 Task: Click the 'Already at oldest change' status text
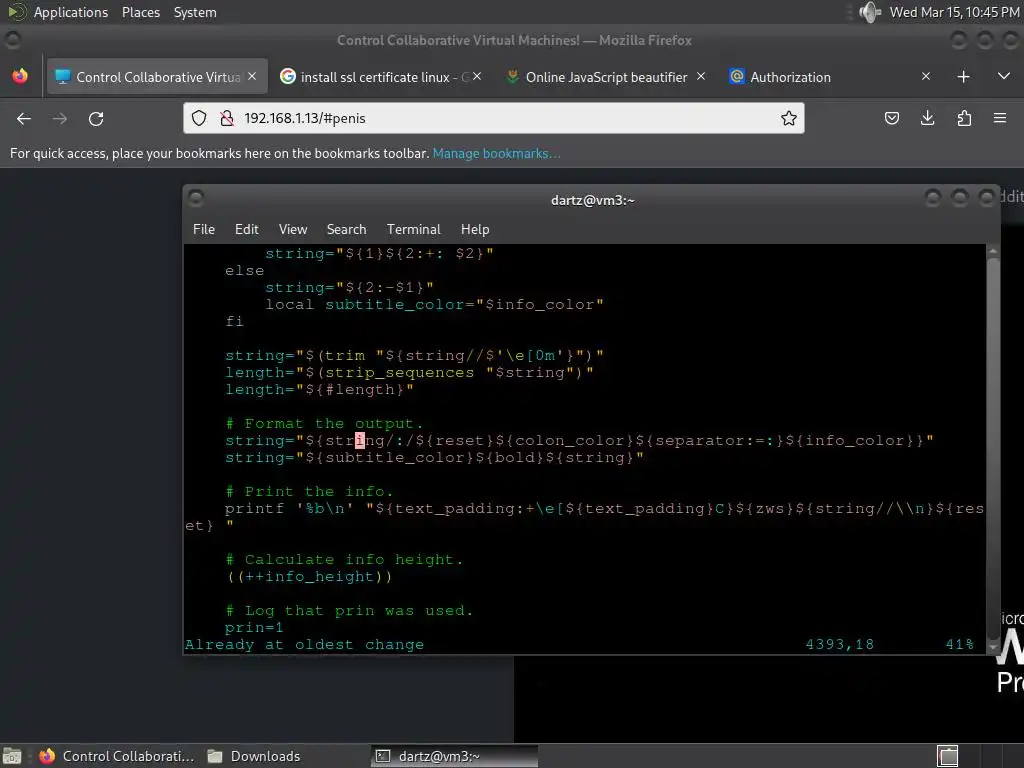(x=304, y=645)
